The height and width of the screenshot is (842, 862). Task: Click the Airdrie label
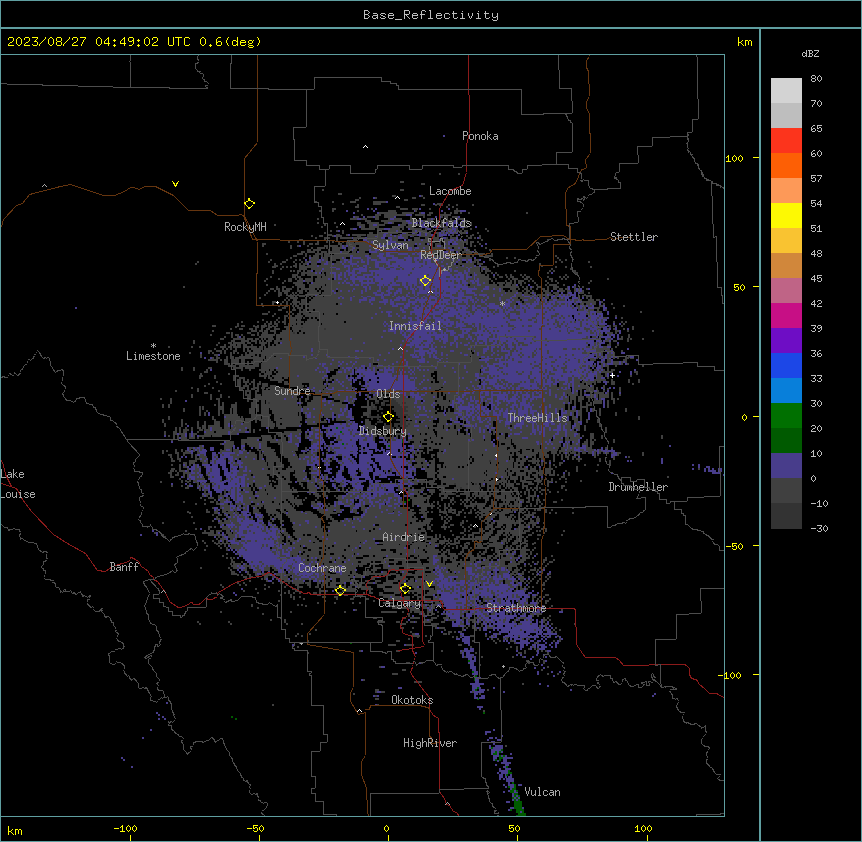coord(404,537)
